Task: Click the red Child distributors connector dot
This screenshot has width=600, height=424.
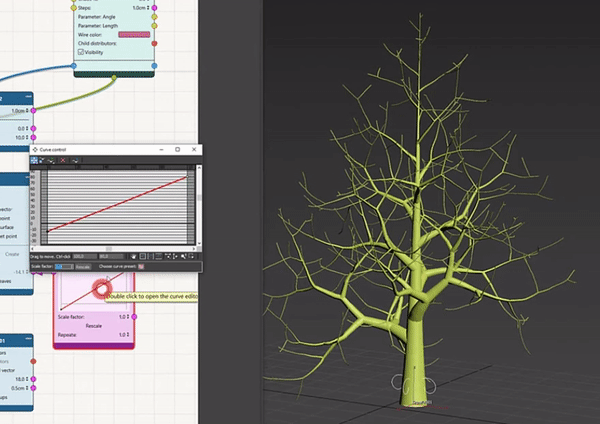Action: click(156, 43)
